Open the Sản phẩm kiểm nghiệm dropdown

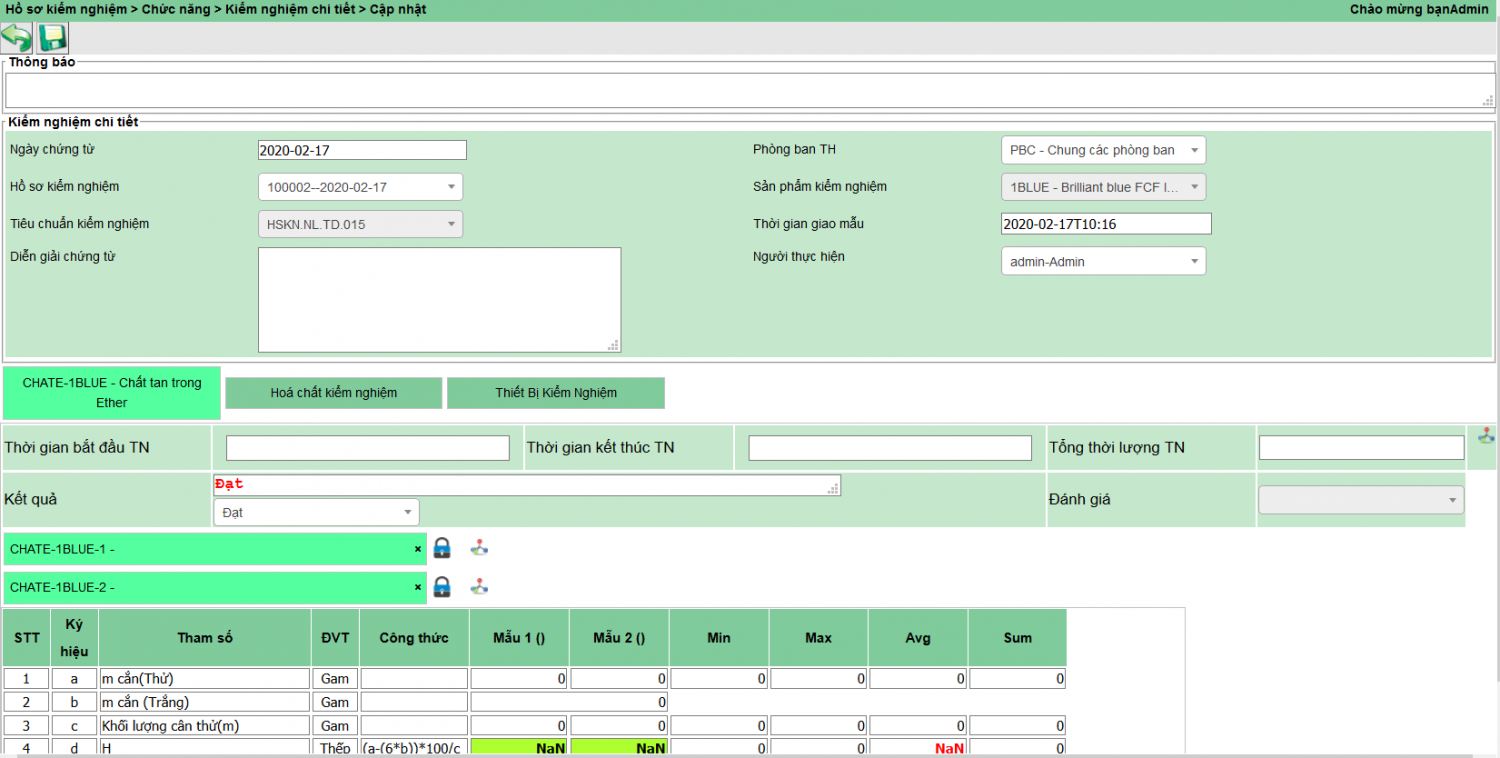tap(1103, 187)
